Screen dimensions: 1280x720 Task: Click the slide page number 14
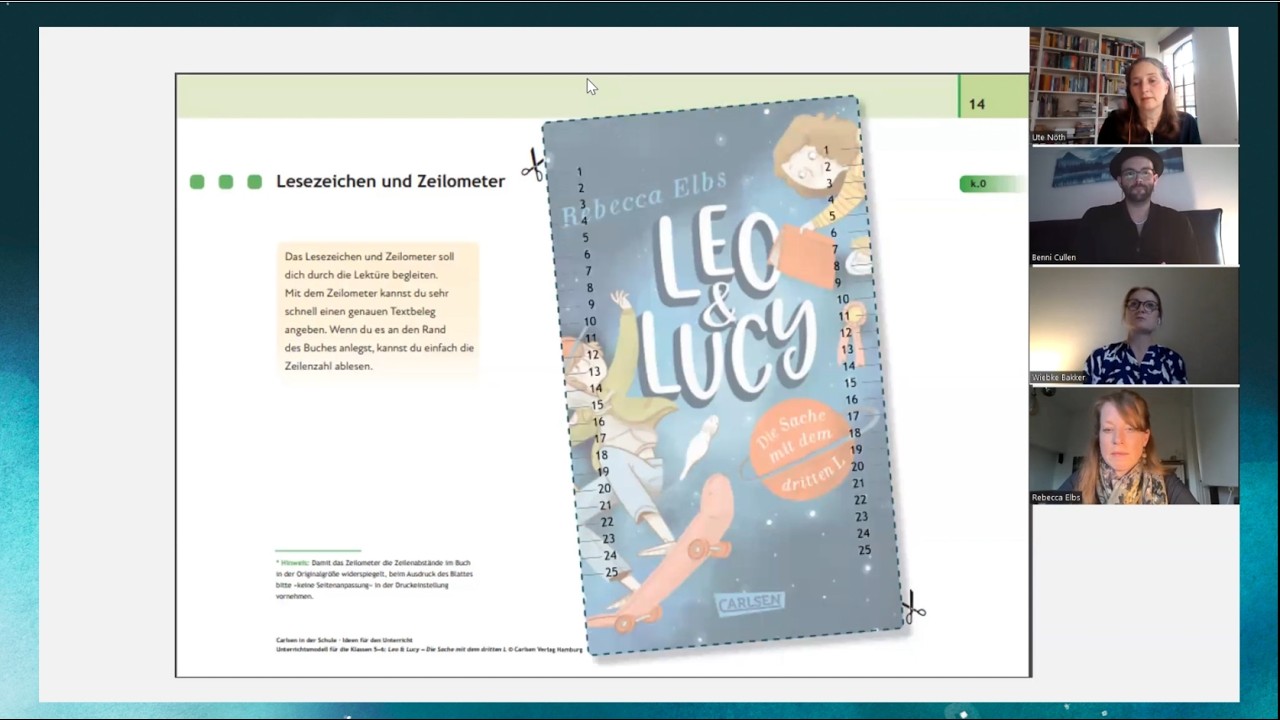point(977,104)
